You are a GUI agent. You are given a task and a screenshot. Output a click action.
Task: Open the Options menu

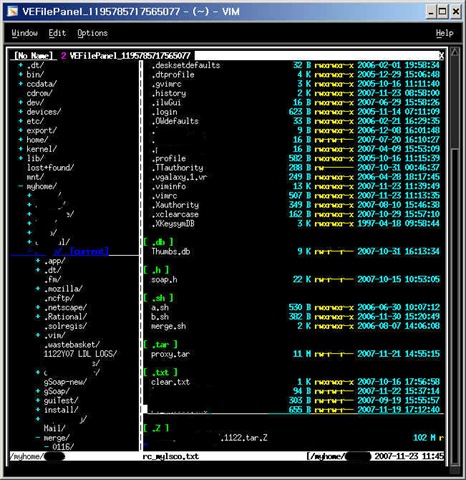tap(92, 33)
